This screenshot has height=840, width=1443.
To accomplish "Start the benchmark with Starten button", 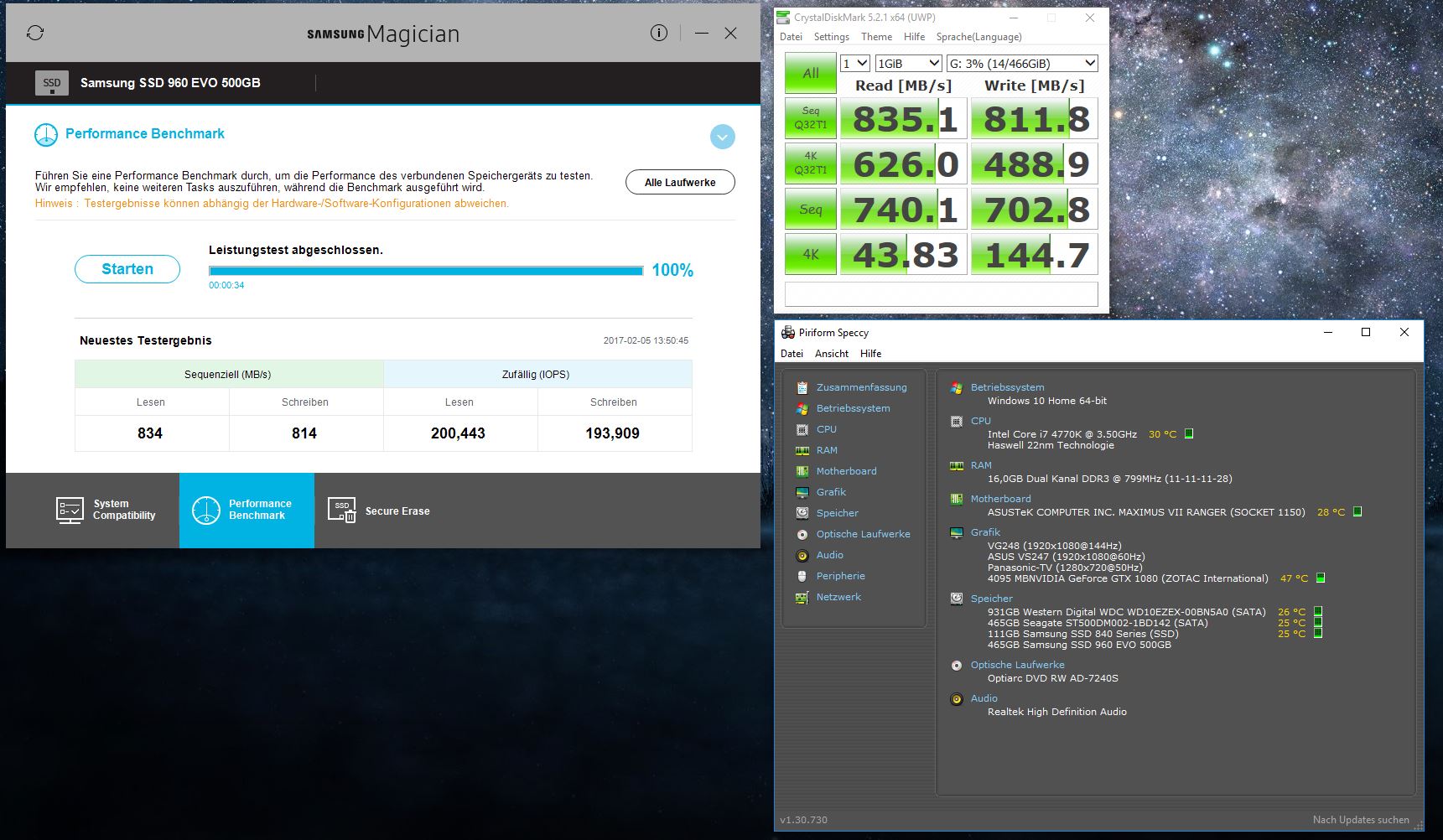I will coord(127,269).
